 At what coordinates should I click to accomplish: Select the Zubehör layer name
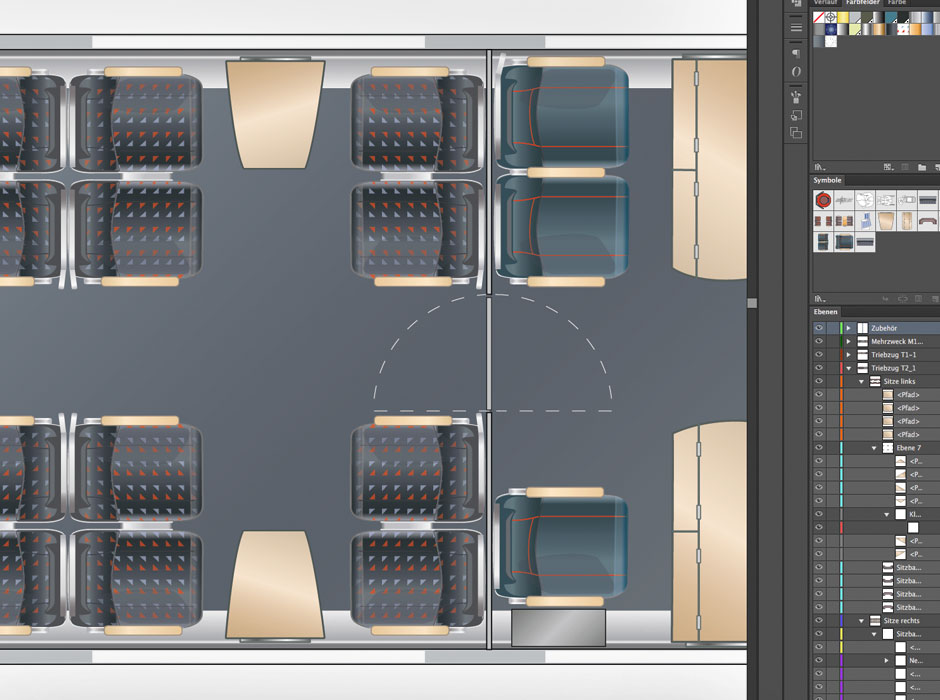click(884, 328)
